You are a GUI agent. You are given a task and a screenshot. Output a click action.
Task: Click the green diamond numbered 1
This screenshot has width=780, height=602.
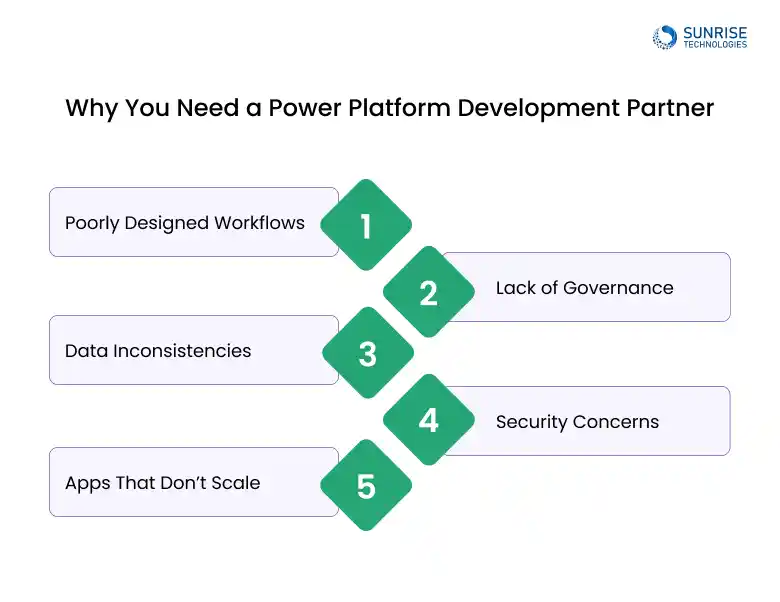coord(366,225)
